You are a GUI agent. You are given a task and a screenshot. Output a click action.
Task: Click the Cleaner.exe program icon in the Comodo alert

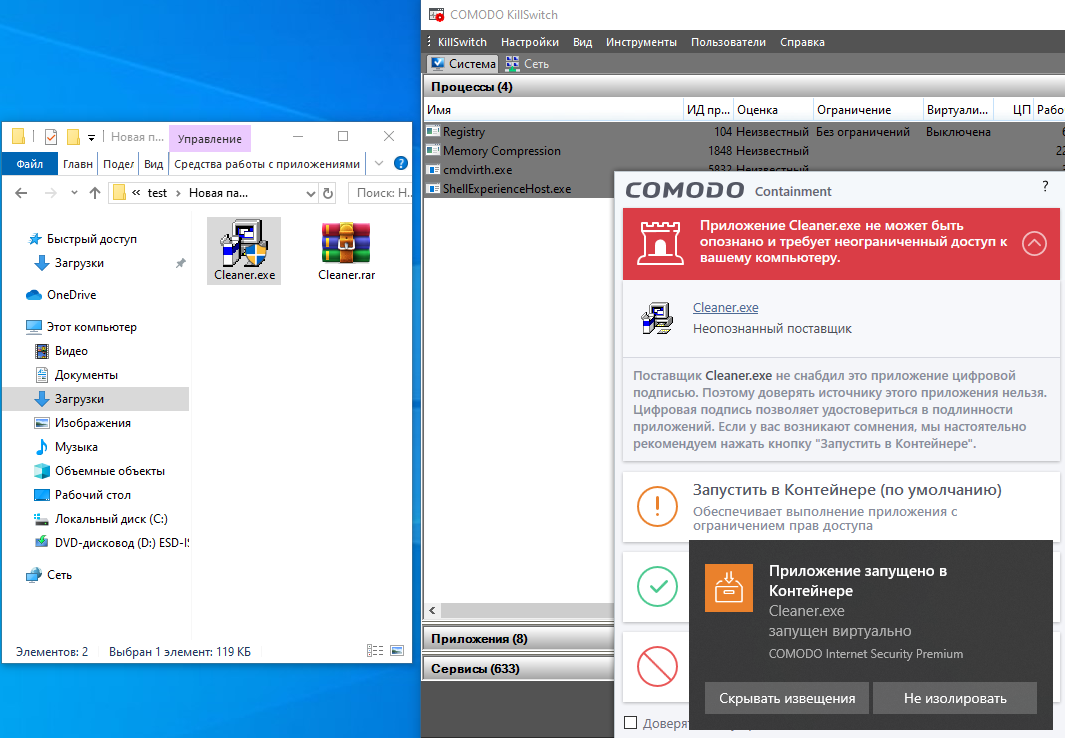click(657, 318)
